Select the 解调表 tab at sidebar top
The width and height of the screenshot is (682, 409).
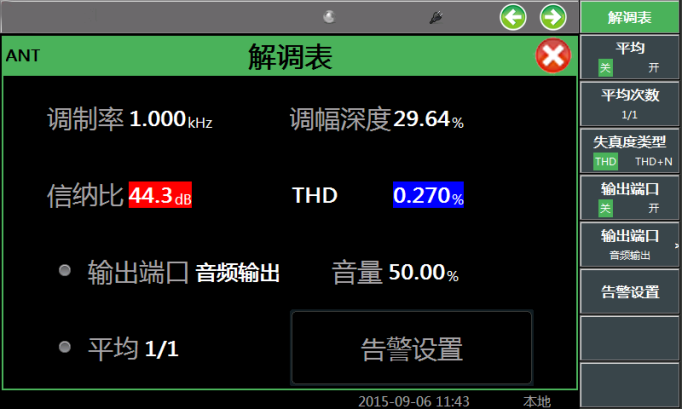pos(630,18)
